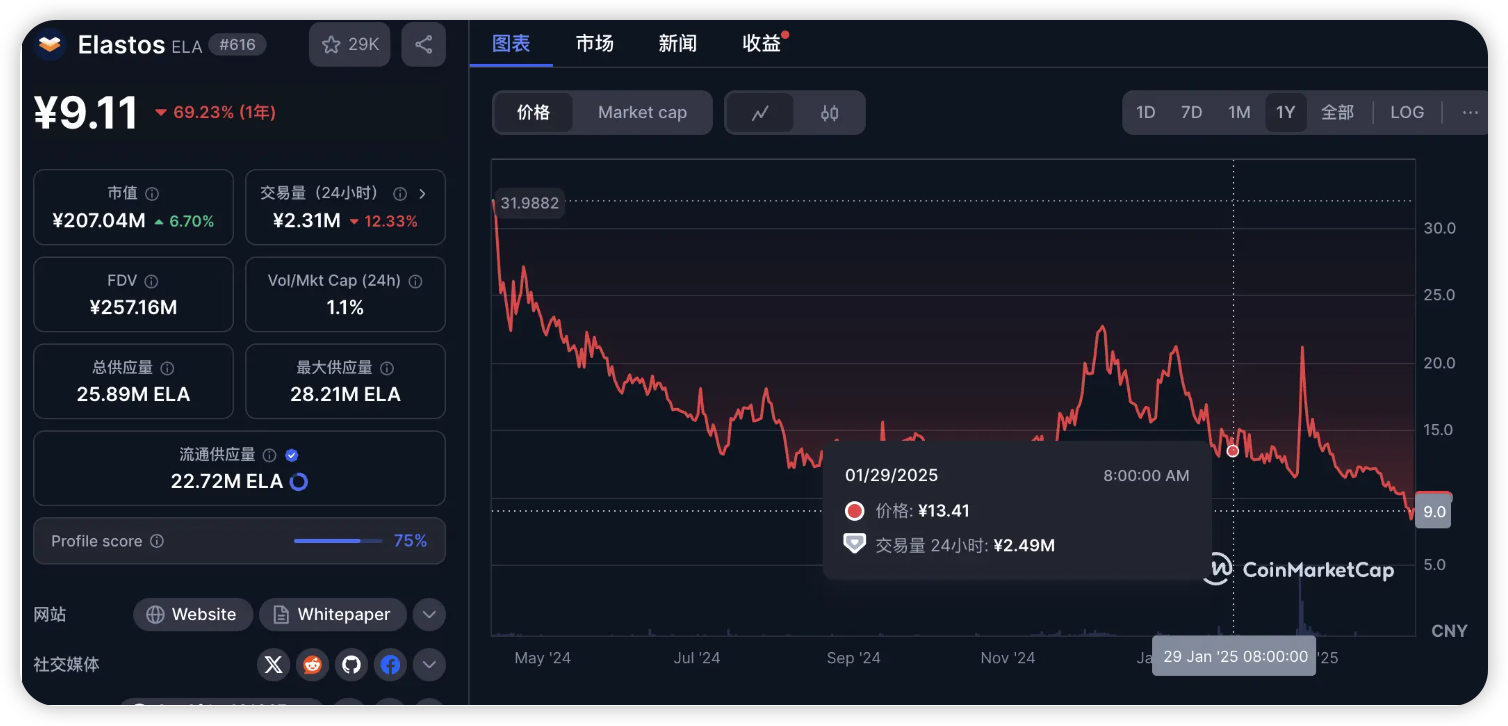Open the Whitepaper link
Image resolution: width=1508 pixels, height=726 pixels.
(332, 614)
